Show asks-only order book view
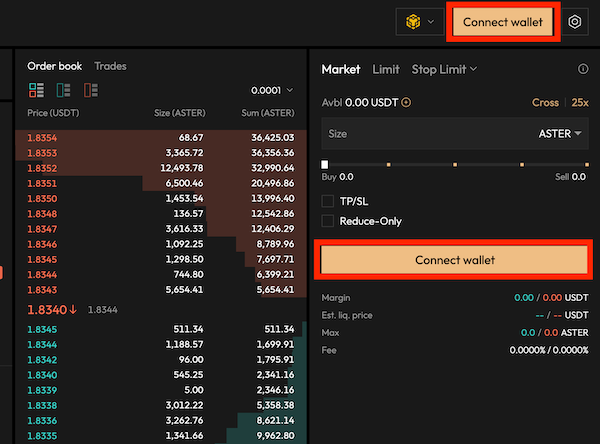This screenshot has height=444, width=600. click(91, 90)
